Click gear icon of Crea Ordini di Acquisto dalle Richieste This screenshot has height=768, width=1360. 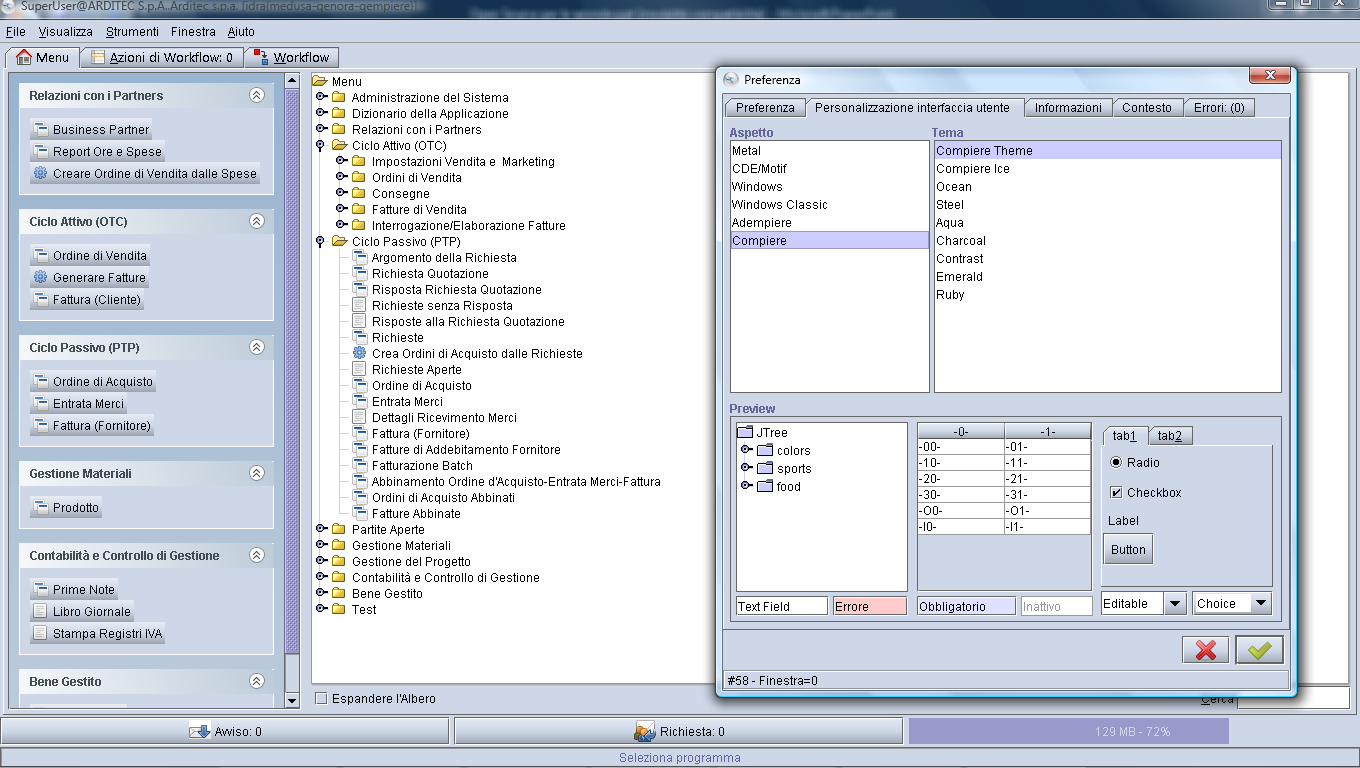coord(360,353)
